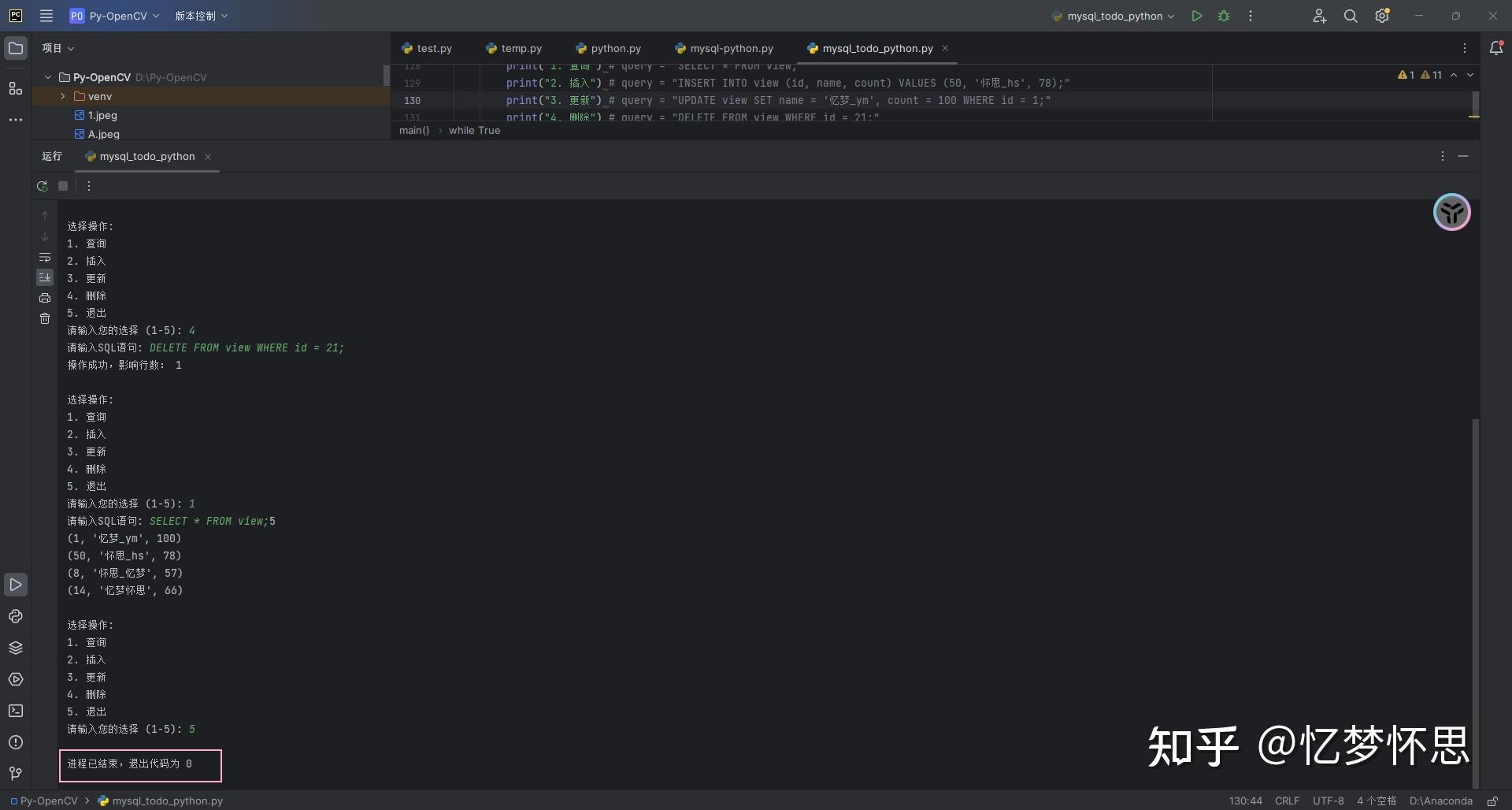Open the Run tool window
Screen dimensions: 1512x810
coord(16,585)
